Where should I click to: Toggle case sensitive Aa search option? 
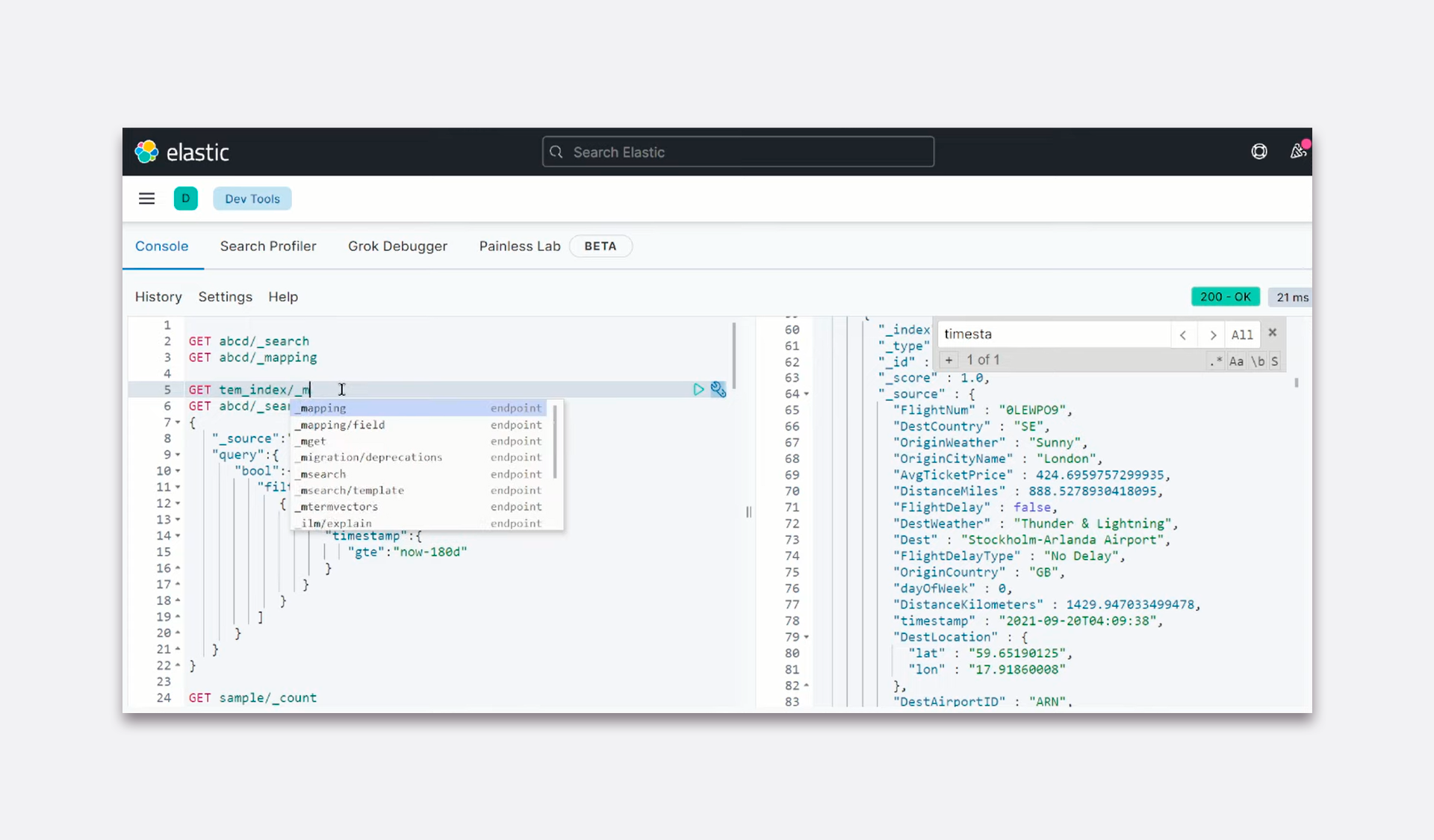pyautogui.click(x=1236, y=361)
